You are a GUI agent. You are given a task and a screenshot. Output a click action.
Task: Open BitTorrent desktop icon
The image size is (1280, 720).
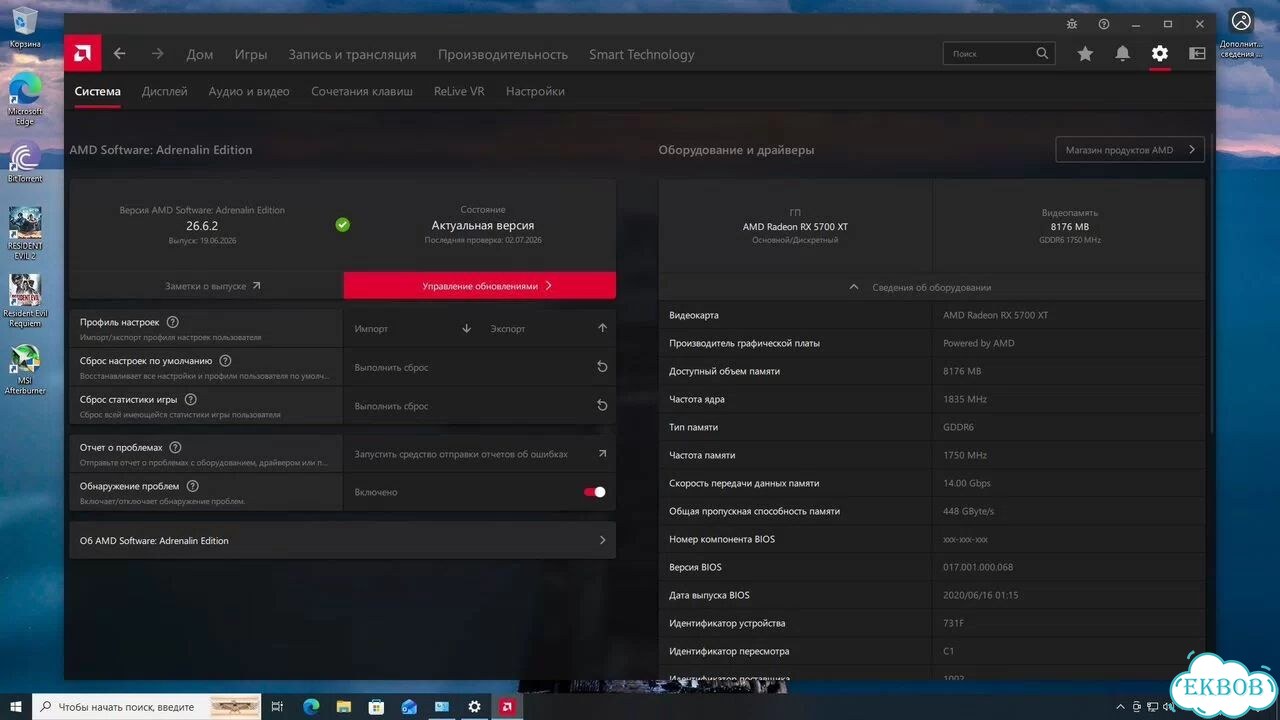pos(25,162)
